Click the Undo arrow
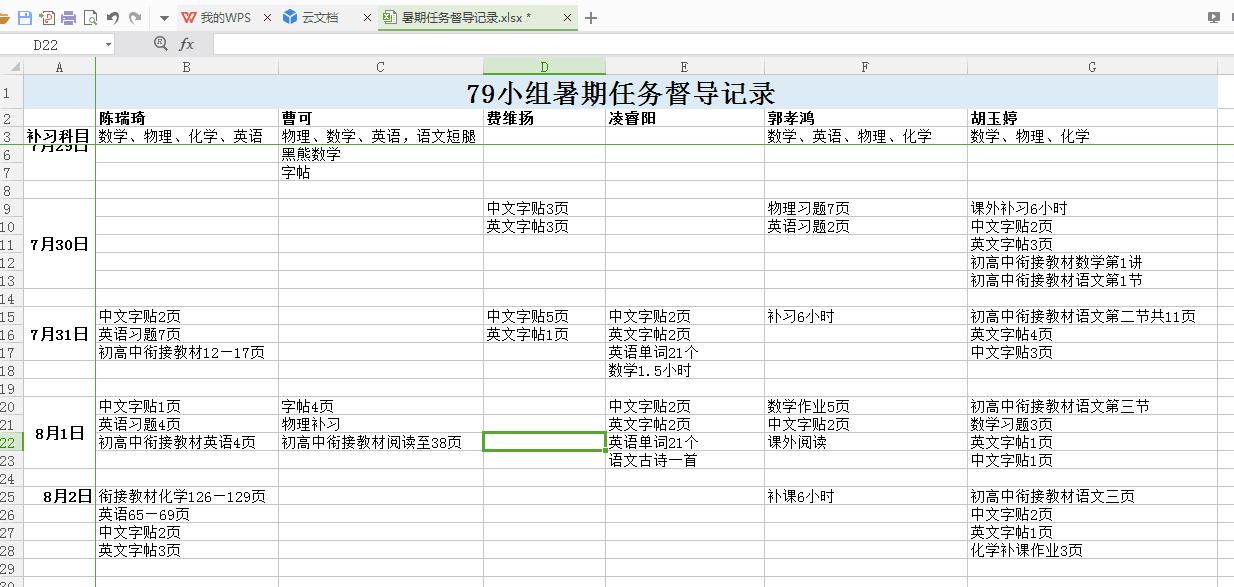The width and height of the screenshot is (1234, 587). click(x=112, y=18)
